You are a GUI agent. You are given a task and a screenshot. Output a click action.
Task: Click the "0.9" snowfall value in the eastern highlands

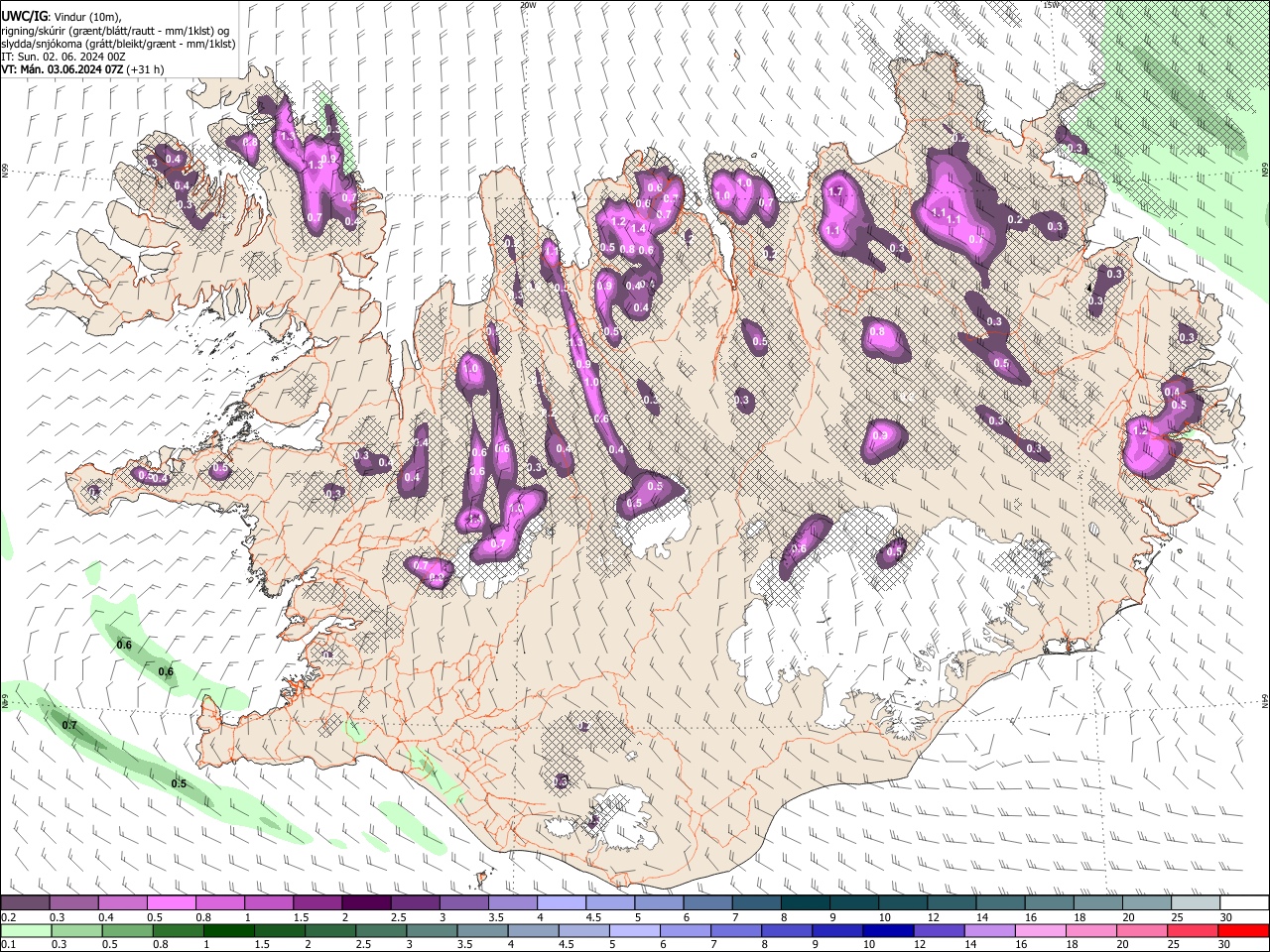[x=879, y=435]
